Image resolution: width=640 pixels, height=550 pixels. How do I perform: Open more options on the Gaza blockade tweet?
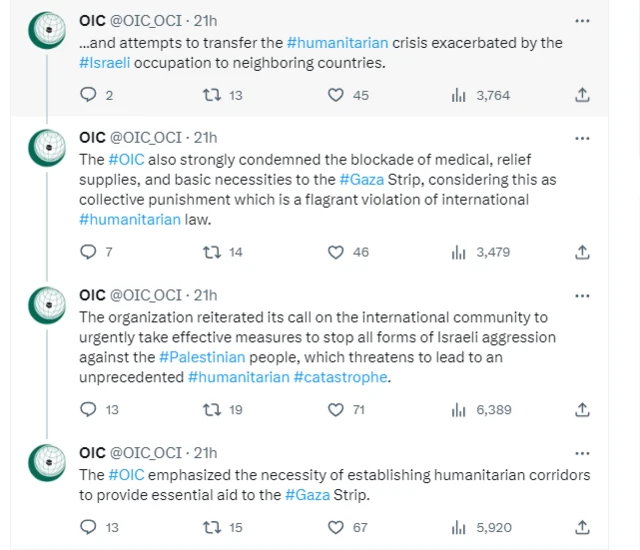[x=582, y=137]
